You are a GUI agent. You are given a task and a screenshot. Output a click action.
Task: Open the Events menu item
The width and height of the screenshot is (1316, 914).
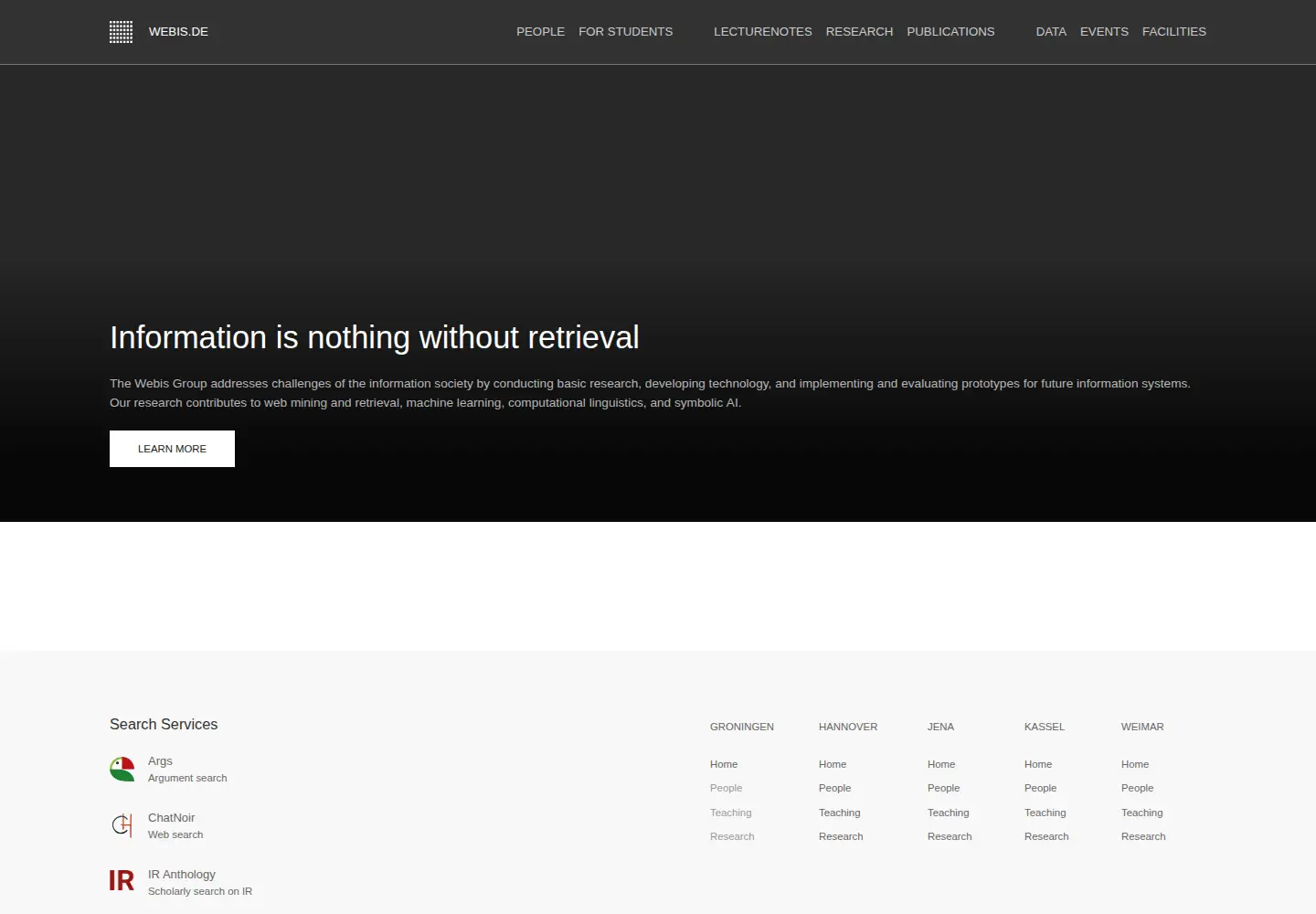(1104, 32)
